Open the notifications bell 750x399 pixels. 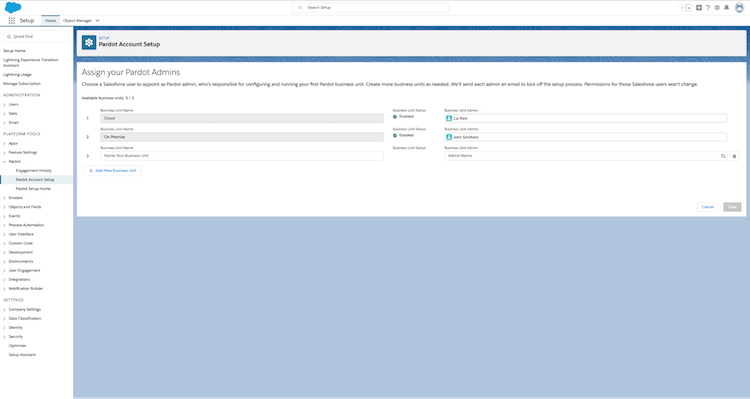(x=727, y=8)
